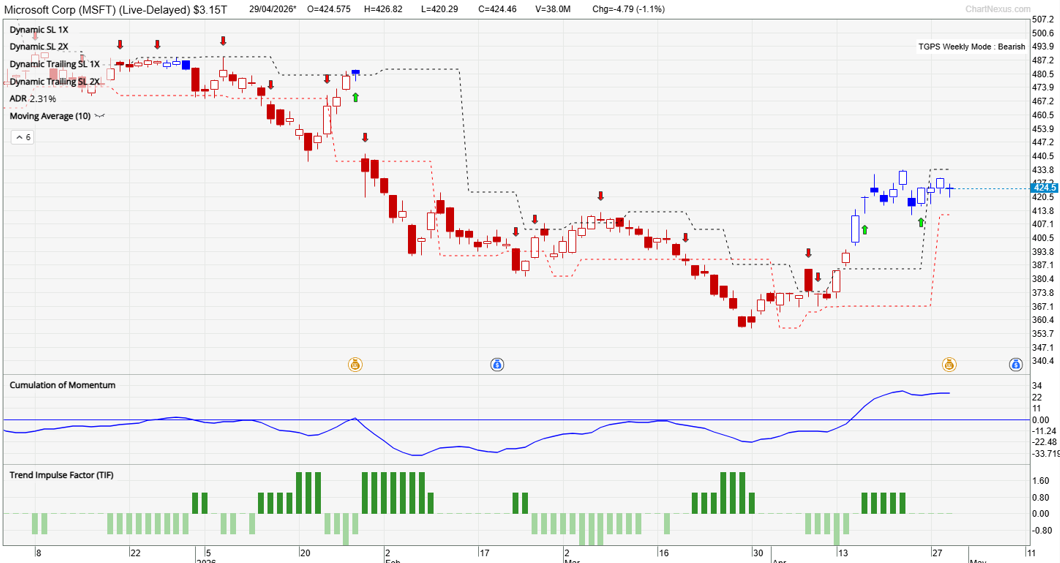Click the $3.15T market cap value
This screenshot has width=1060, height=563.
[210, 9]
